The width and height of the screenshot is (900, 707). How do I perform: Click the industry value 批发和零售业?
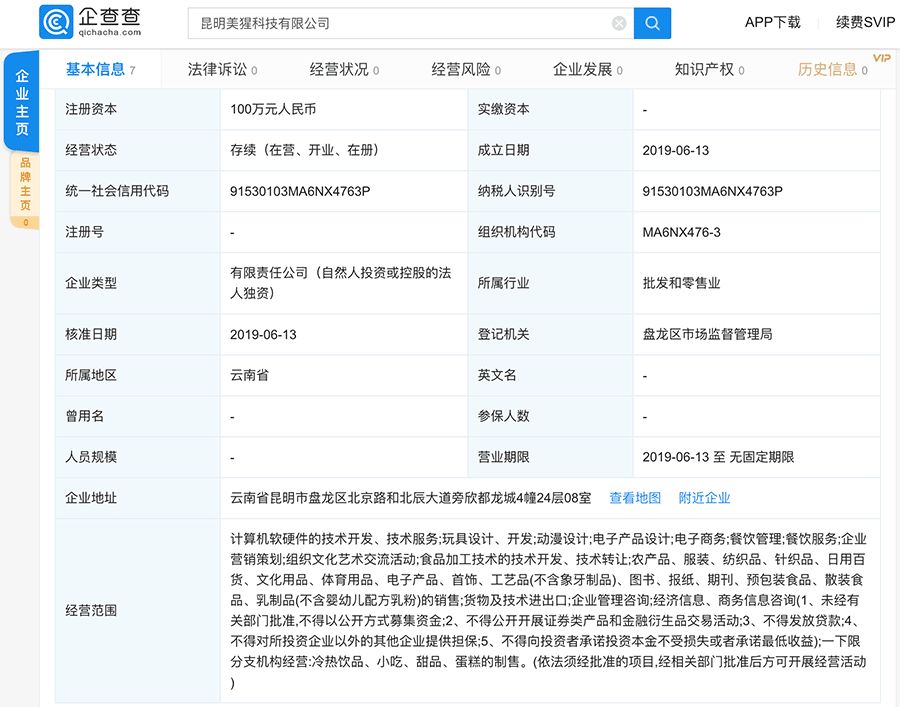(x=681, y=283)
